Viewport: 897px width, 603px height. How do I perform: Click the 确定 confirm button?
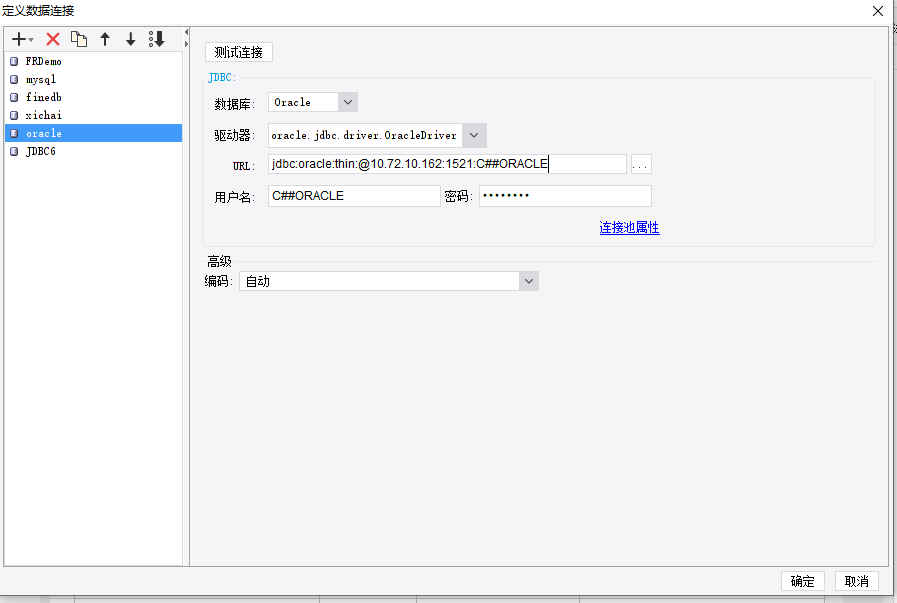coord(803,581)
